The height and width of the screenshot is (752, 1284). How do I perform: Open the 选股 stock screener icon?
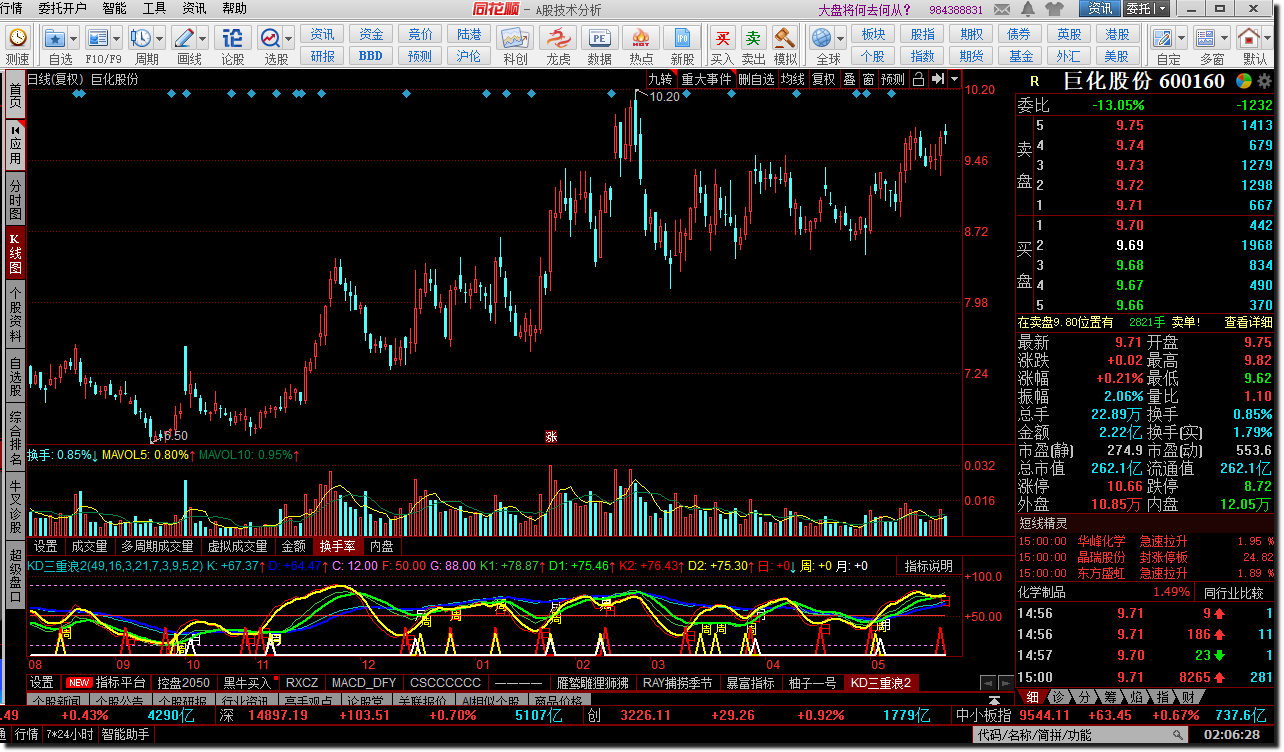click(270, 38)
